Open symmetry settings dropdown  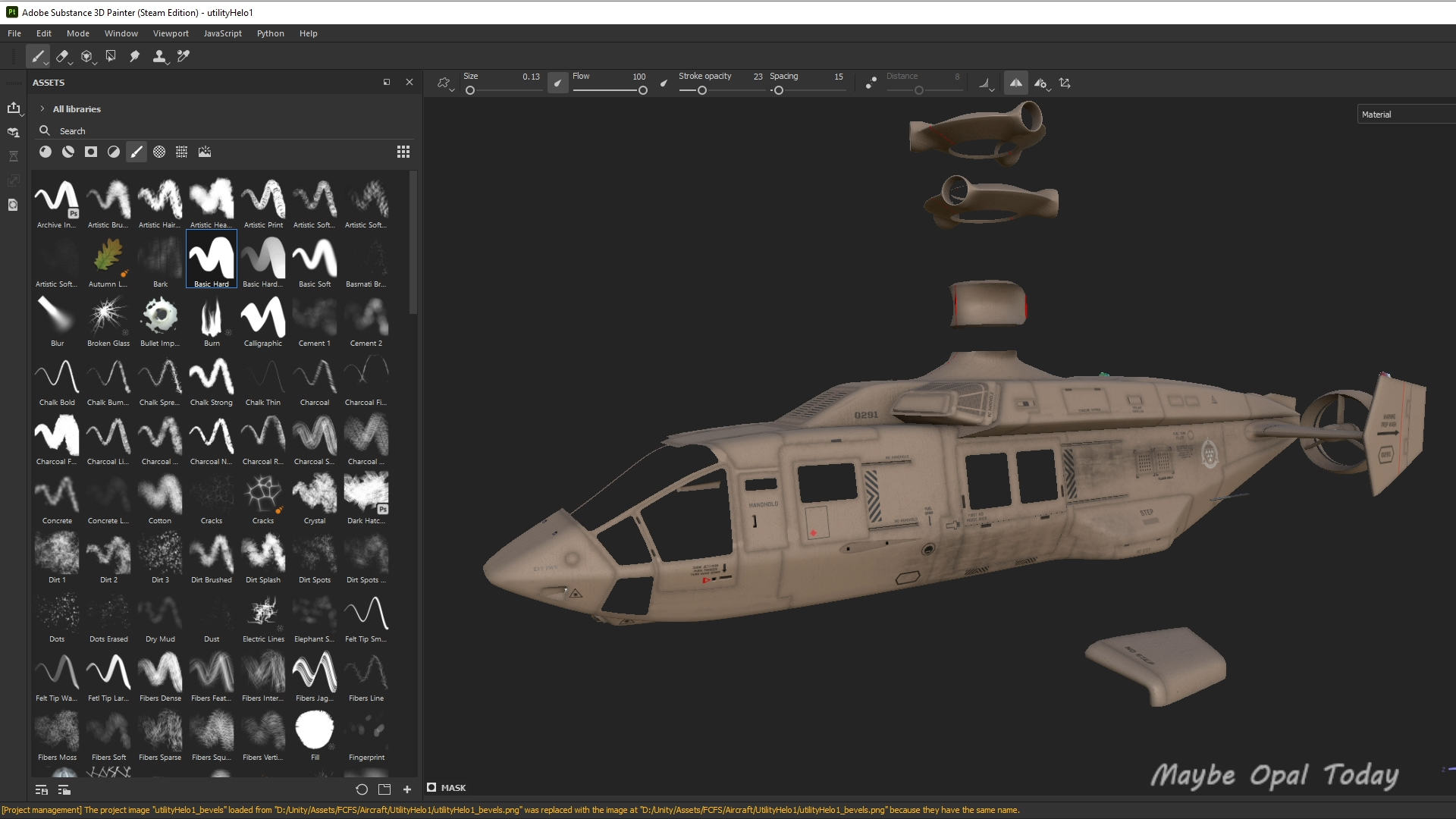pyautogui.click(x=1043, y=83)
